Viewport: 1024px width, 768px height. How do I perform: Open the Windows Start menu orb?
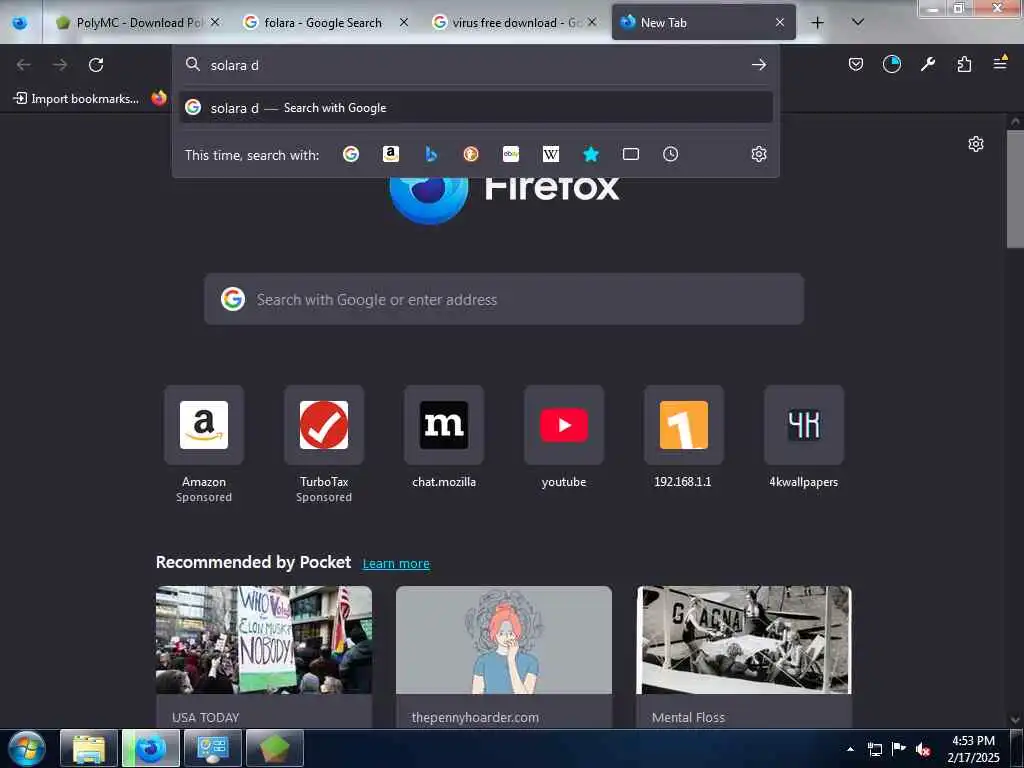point(26,748)
